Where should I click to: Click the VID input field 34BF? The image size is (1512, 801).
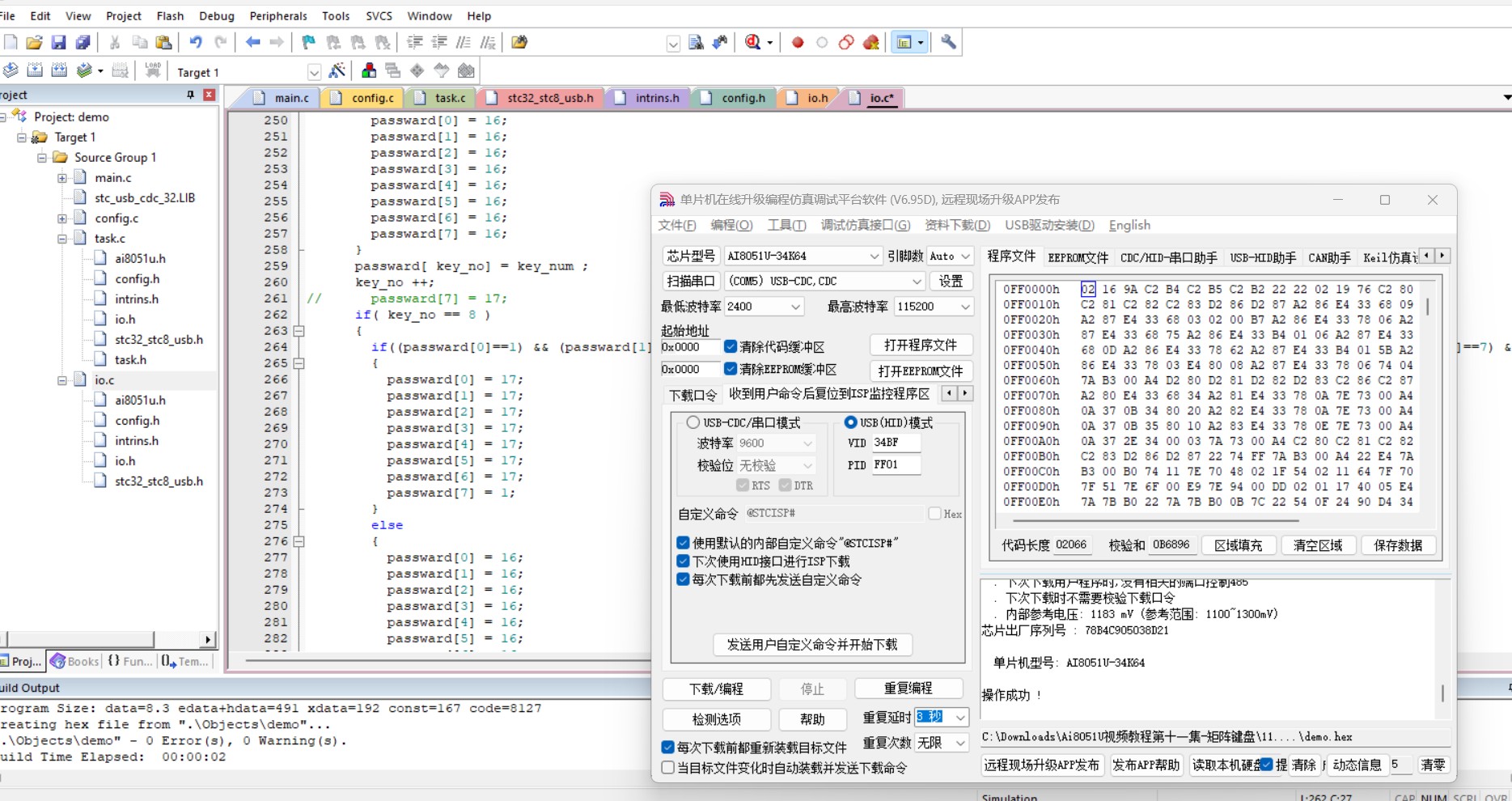coord(895,443)
